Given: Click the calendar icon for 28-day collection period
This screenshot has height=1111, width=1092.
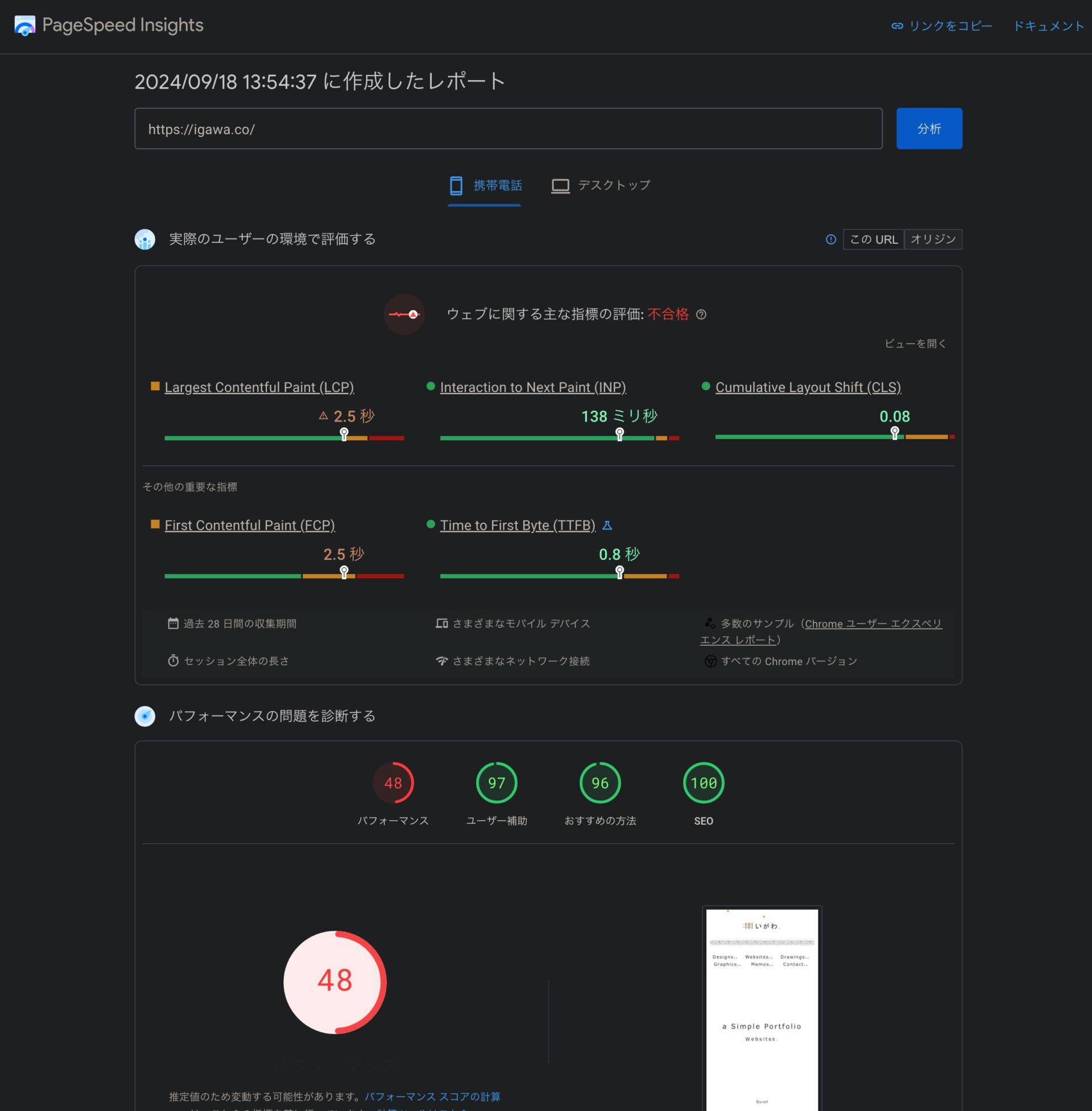Looking at the screenshot, I should 173,623.
